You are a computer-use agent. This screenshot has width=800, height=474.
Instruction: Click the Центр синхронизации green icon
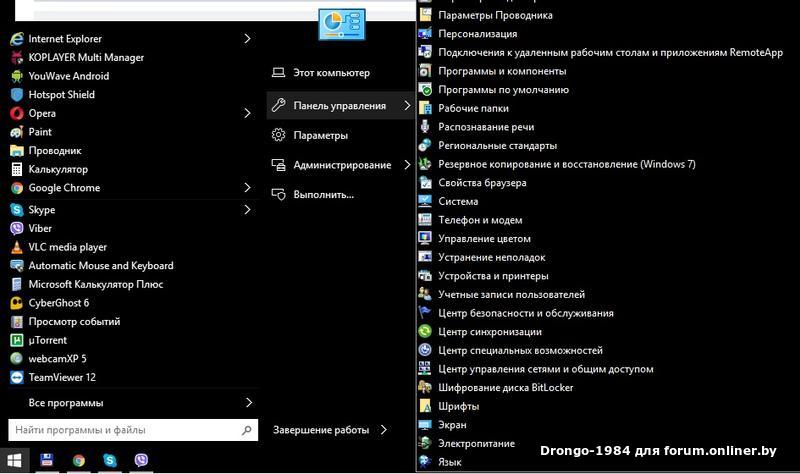pyautogui.click(x=425, y=332)
